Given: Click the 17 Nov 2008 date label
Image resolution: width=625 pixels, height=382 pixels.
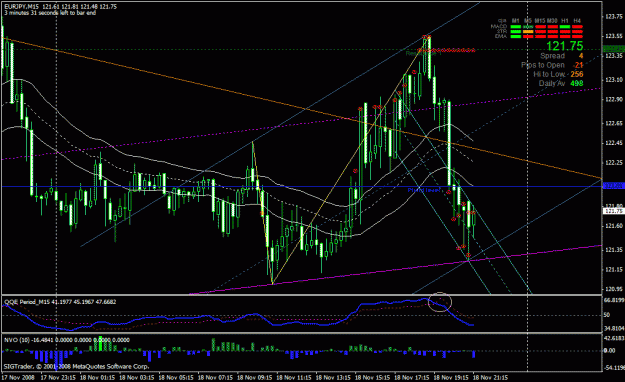Looking at the screenshot, I should 18,377.
